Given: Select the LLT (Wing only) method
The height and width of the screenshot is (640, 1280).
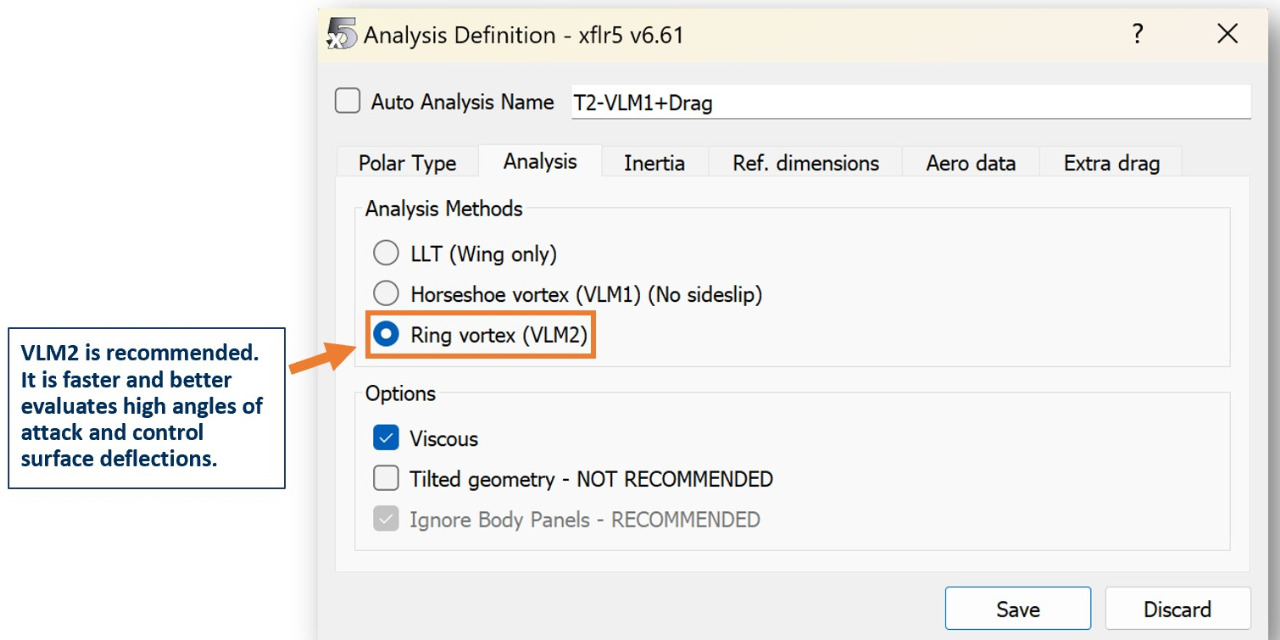Looking at the screenshot, I should tap(386, 254).
